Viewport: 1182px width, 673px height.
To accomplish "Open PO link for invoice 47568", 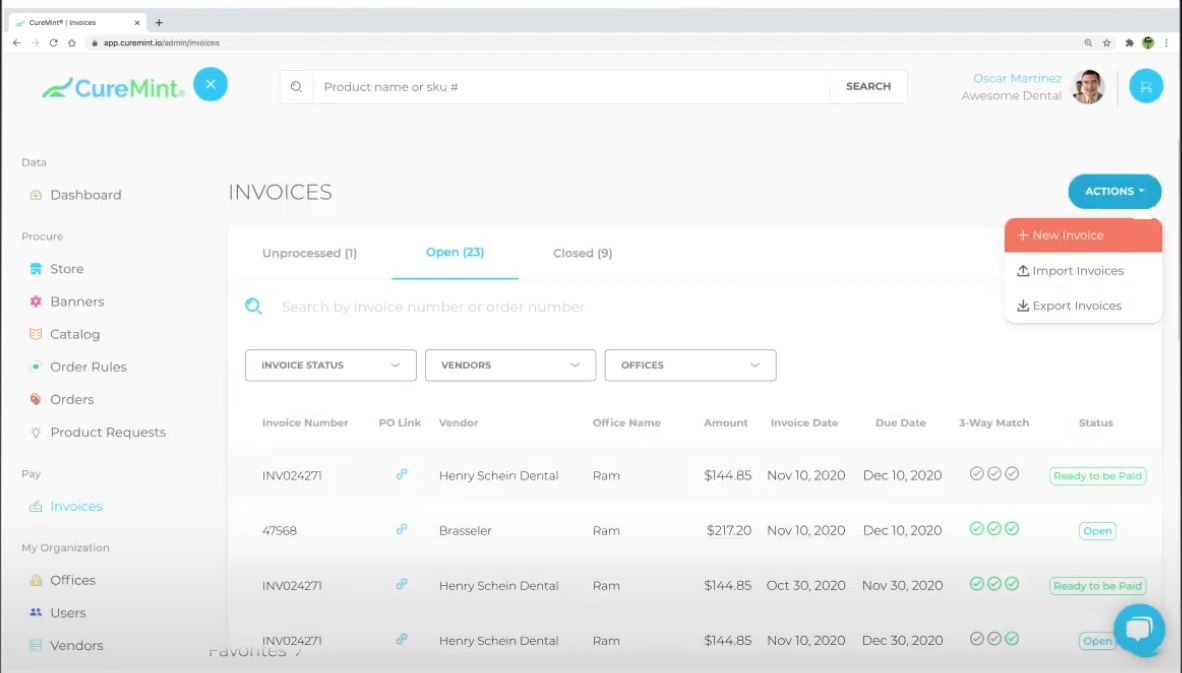I will (401, 529).
